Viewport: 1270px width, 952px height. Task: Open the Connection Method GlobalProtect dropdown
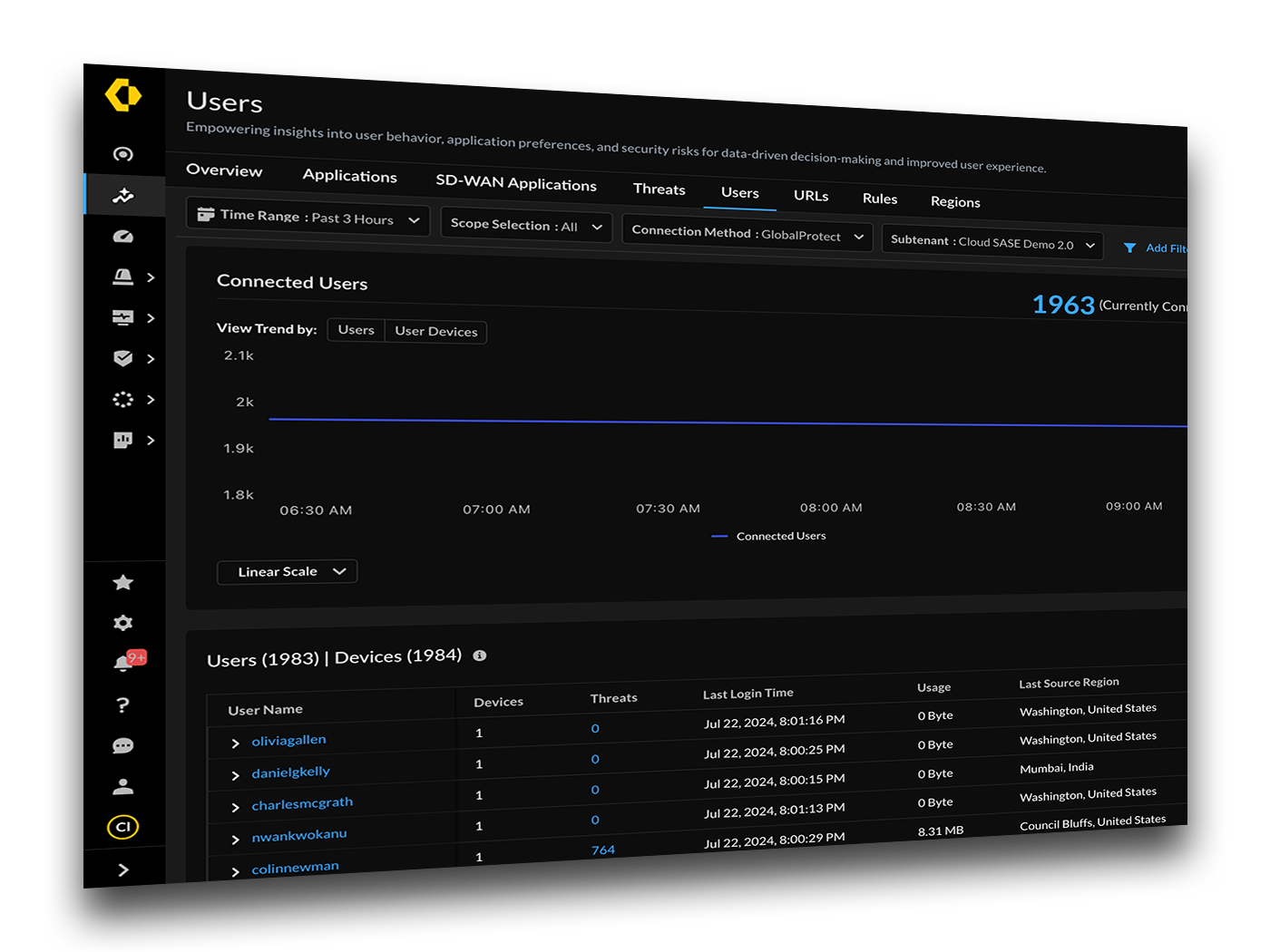point(746,236)
